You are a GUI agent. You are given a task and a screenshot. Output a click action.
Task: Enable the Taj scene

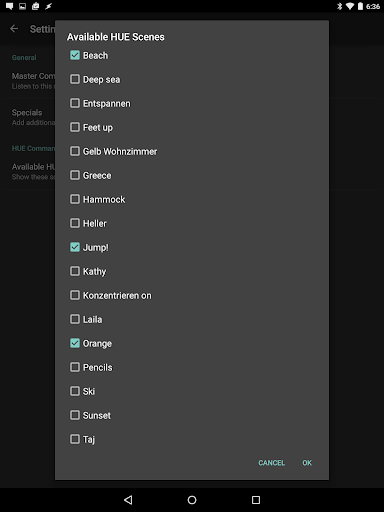(75, 439)
